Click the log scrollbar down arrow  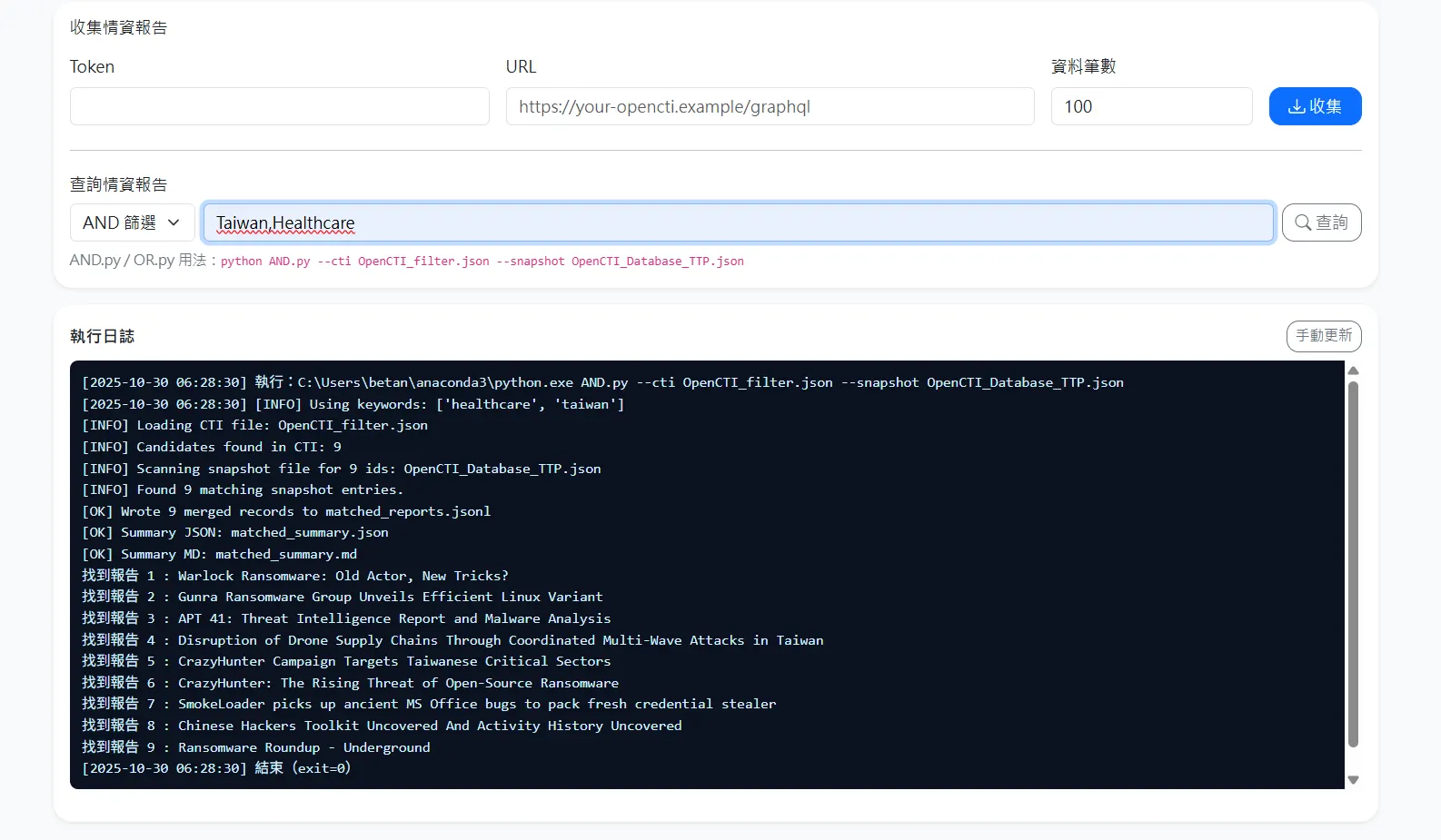pyautogui.click(x=1353, y=780)
